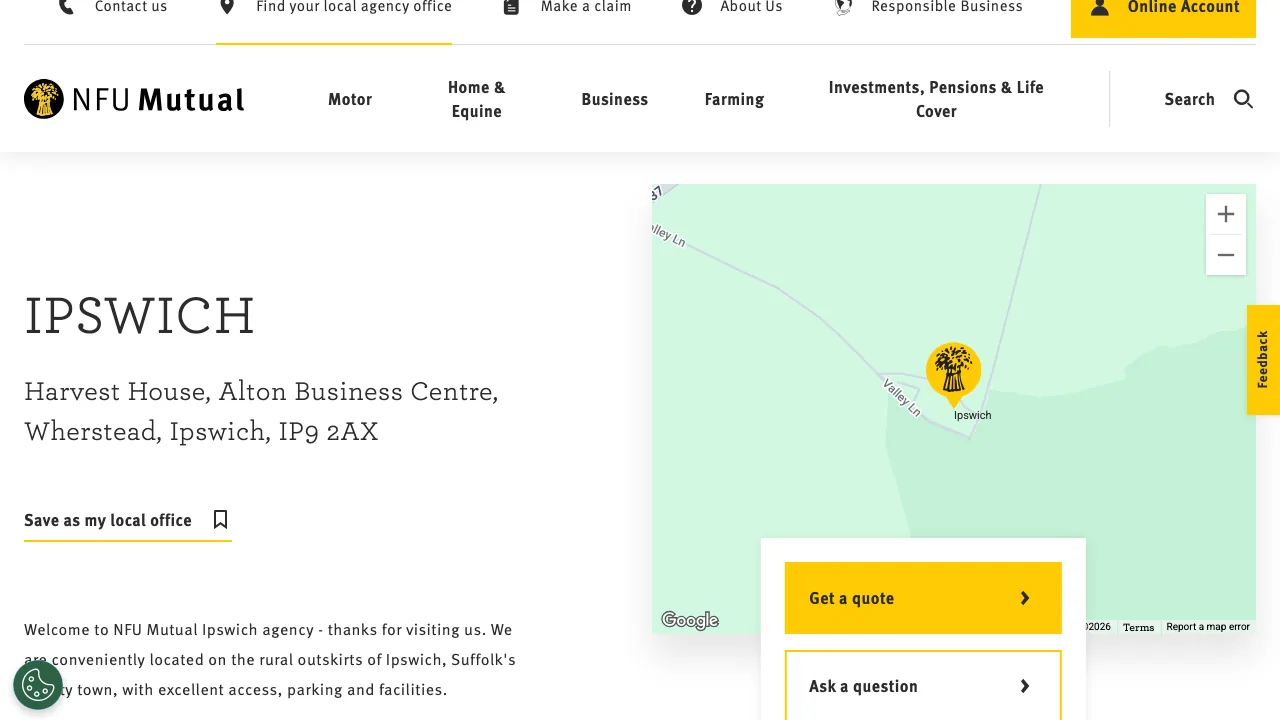The height and width of the screenshot is (720, 1280).
Task: Click the location pin icon in header
Action: coord(227,8)
